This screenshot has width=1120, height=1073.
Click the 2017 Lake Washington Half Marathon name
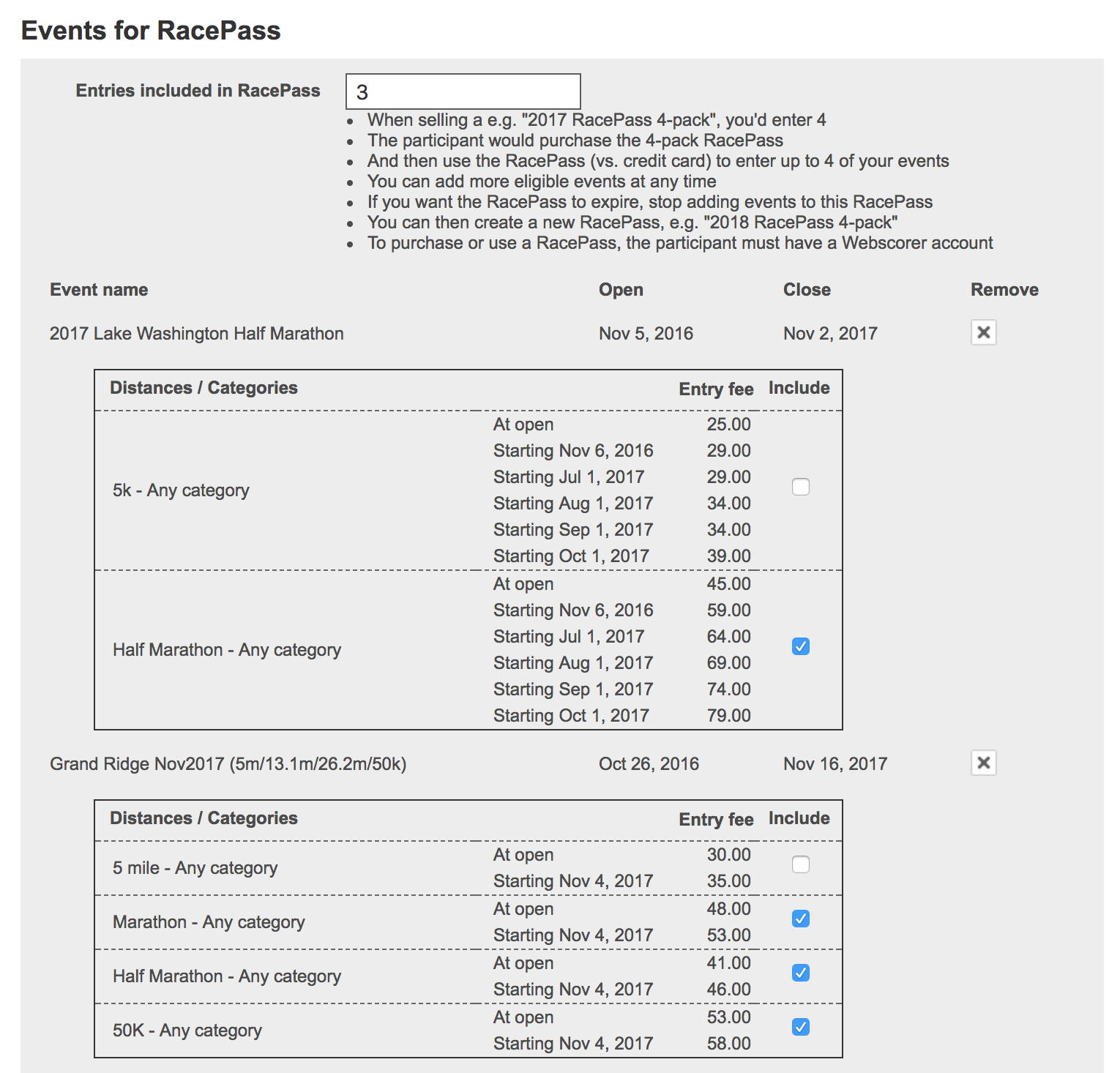[196, 334]
